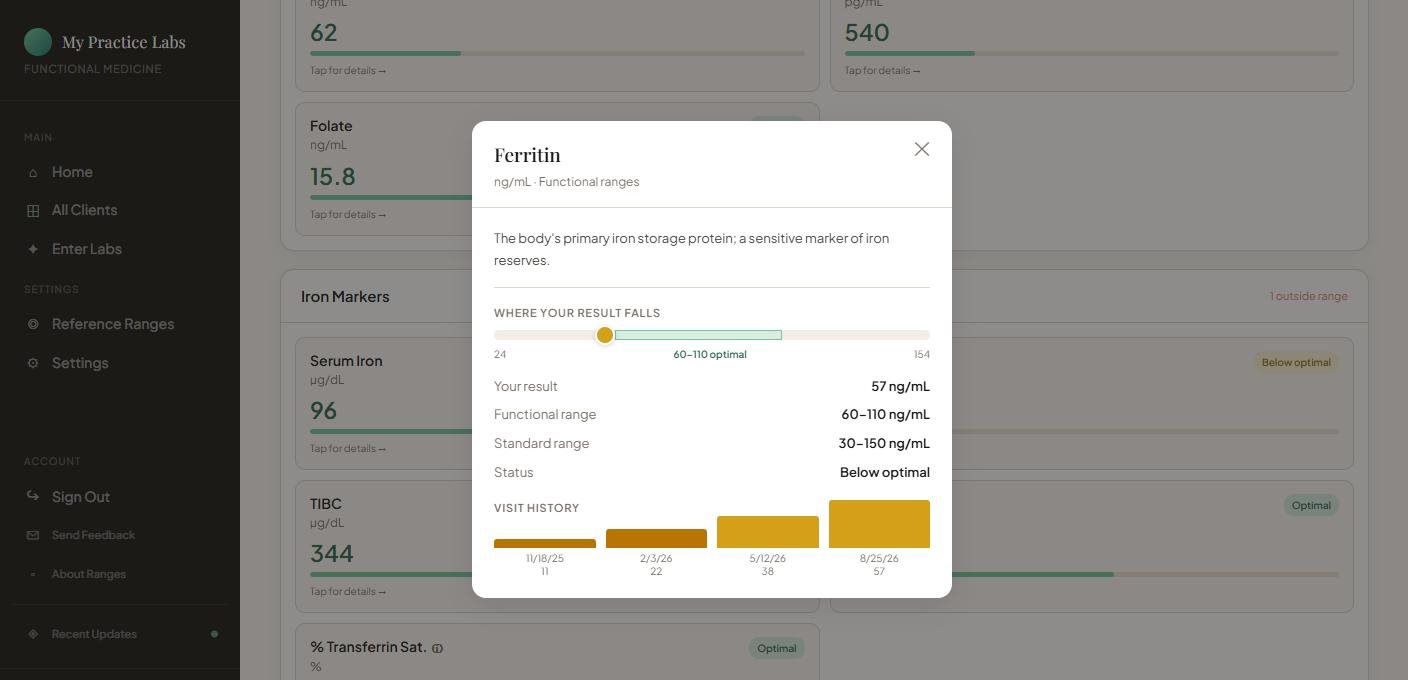Click the info icon beside % Transferrin Sat.
1408x680 pixels.
(x=437, y=649)
